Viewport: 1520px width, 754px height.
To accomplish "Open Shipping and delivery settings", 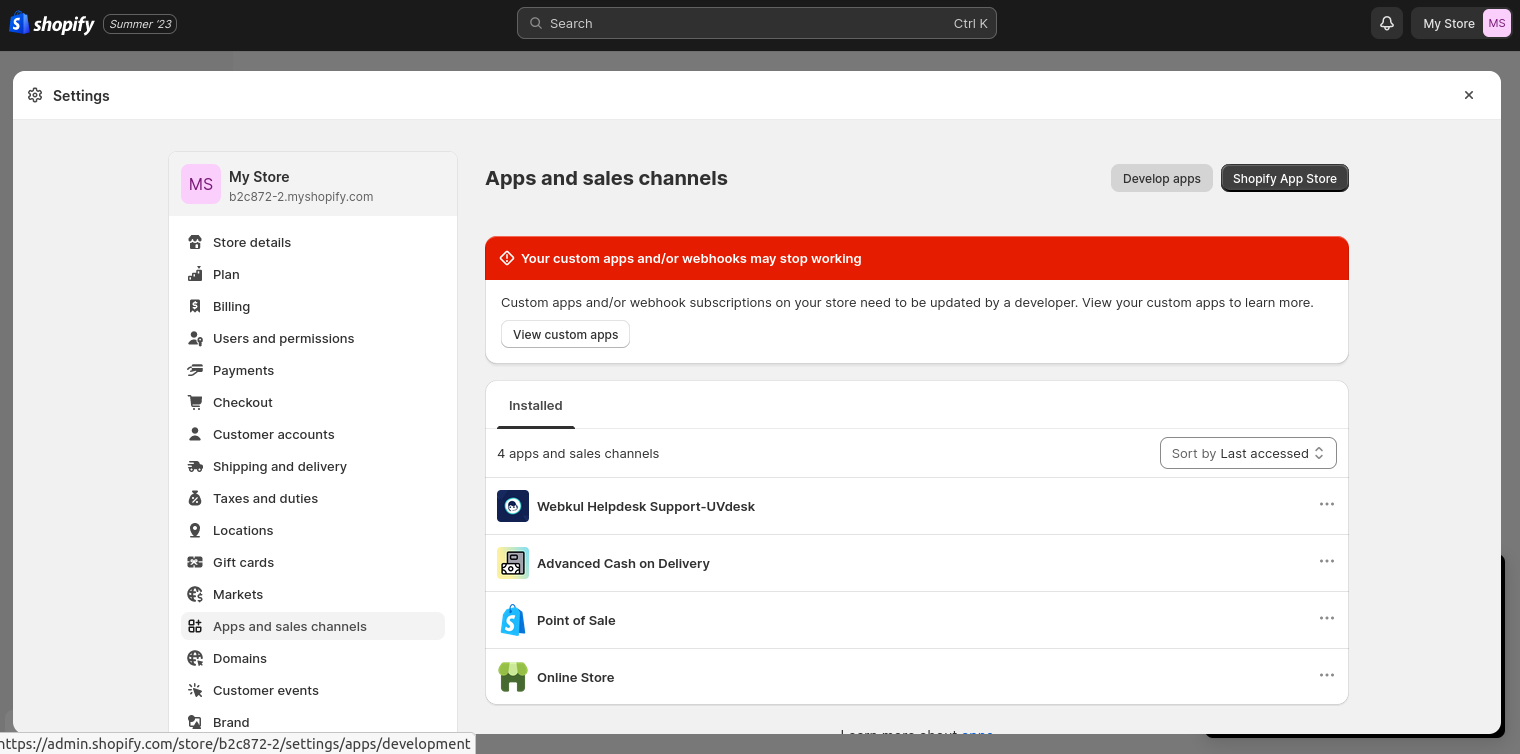I will click(313, 466).
